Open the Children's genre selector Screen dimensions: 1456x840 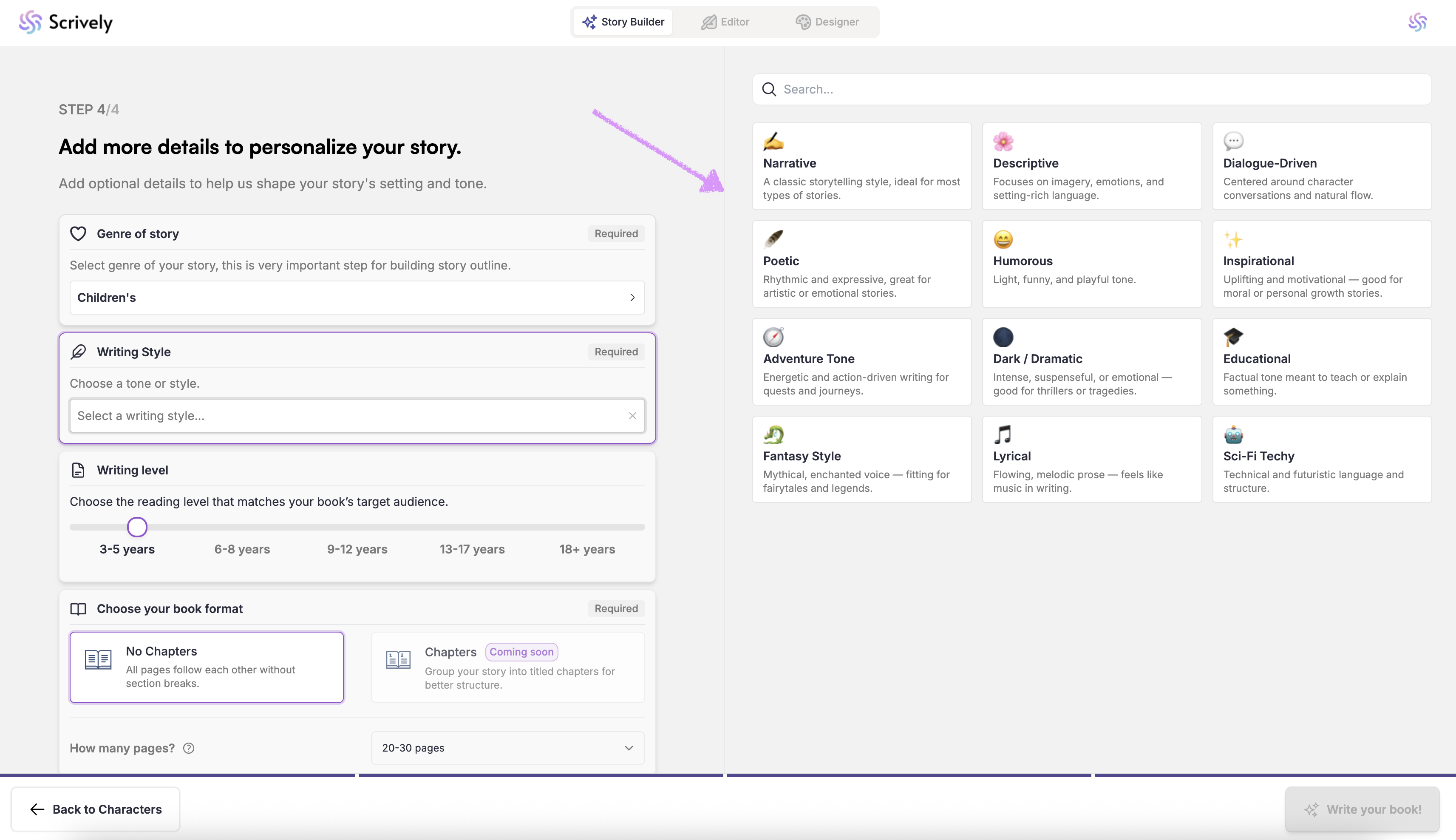pyautogui.click(x=357, y=298)
